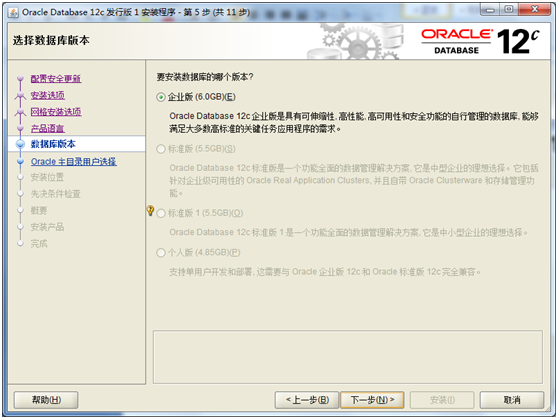
Task: Go to the 安装选项 step
Action: coord(48,95)
